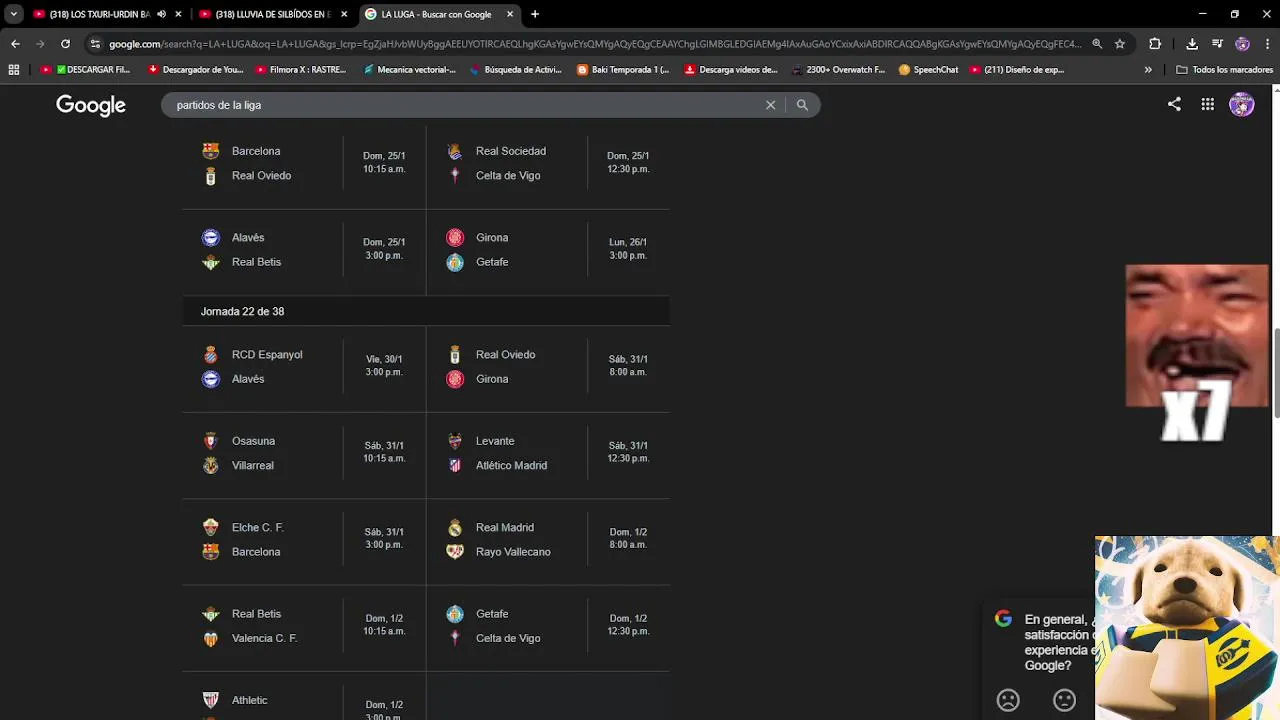
Task: Close the LA LUGA Google tab
Action: pyautogui.click(x=509, y=14)
